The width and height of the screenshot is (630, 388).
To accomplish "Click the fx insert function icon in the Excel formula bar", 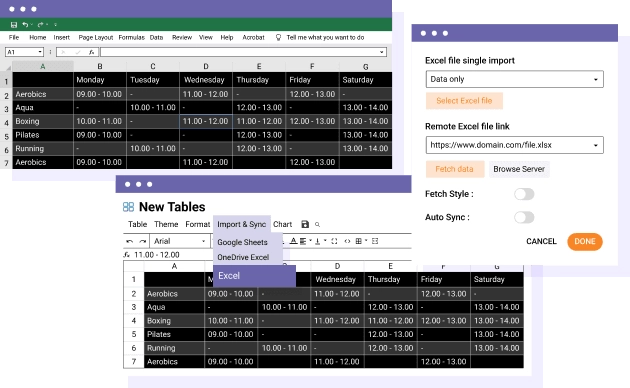I will 92,52.
